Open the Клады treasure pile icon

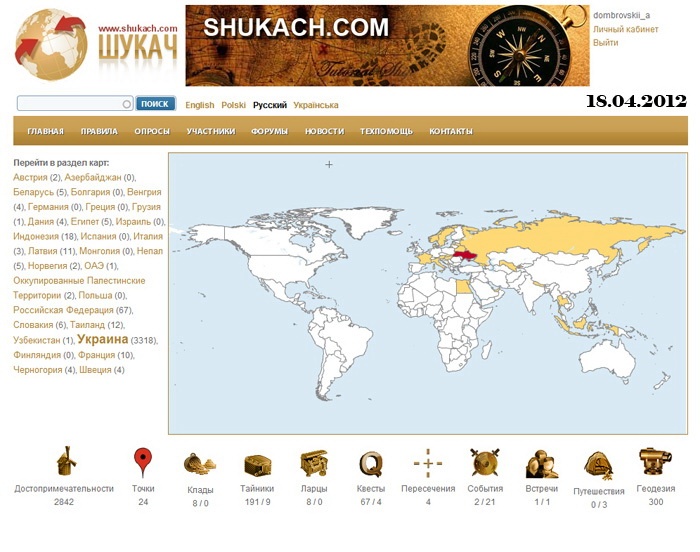200,464
